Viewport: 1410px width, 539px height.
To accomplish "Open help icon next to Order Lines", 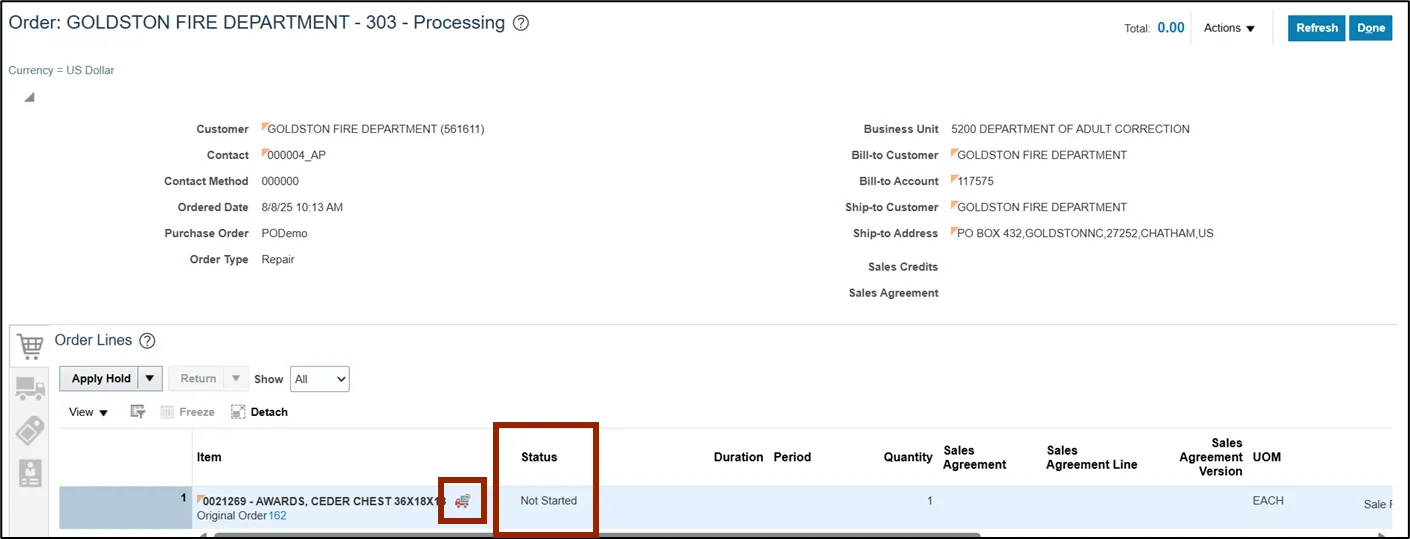I will (x=147, y=341).
